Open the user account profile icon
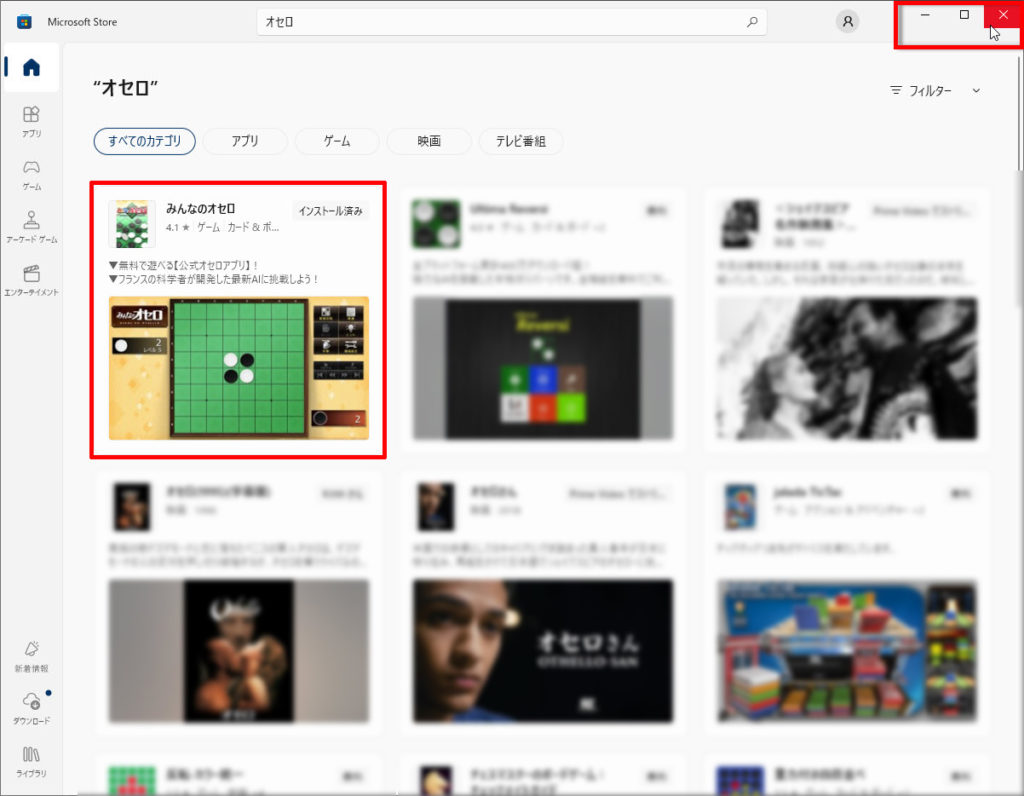1024x796 pixels. [x=848, y=22]
